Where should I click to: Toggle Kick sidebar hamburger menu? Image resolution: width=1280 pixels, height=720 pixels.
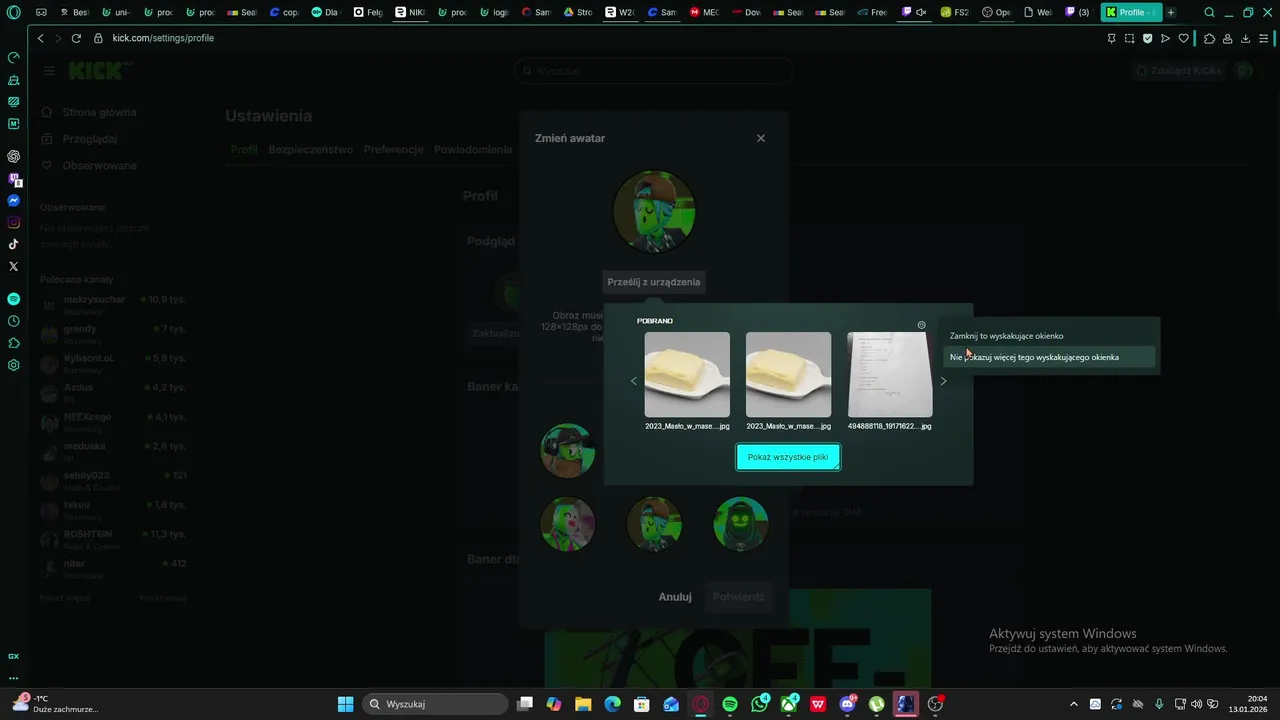tap(49, 71)
